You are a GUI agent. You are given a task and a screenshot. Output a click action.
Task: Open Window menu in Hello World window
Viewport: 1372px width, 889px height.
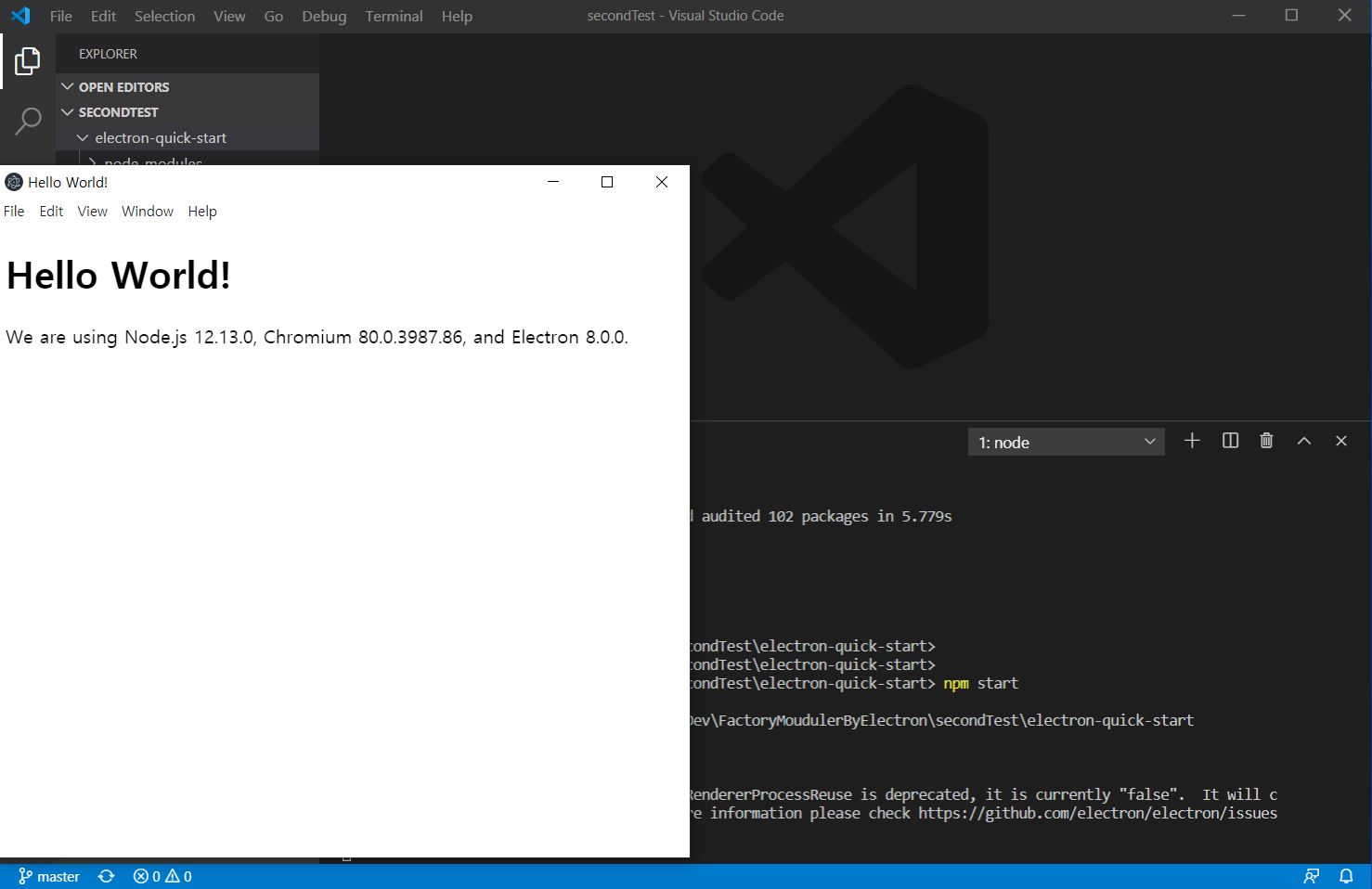tap(148, 211)
